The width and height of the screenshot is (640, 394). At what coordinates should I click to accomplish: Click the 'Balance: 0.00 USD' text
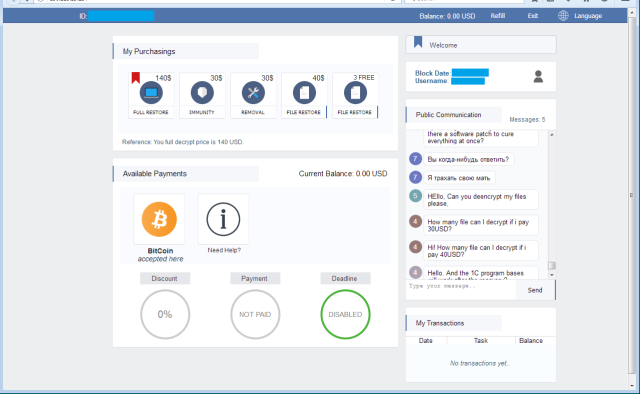447,16
